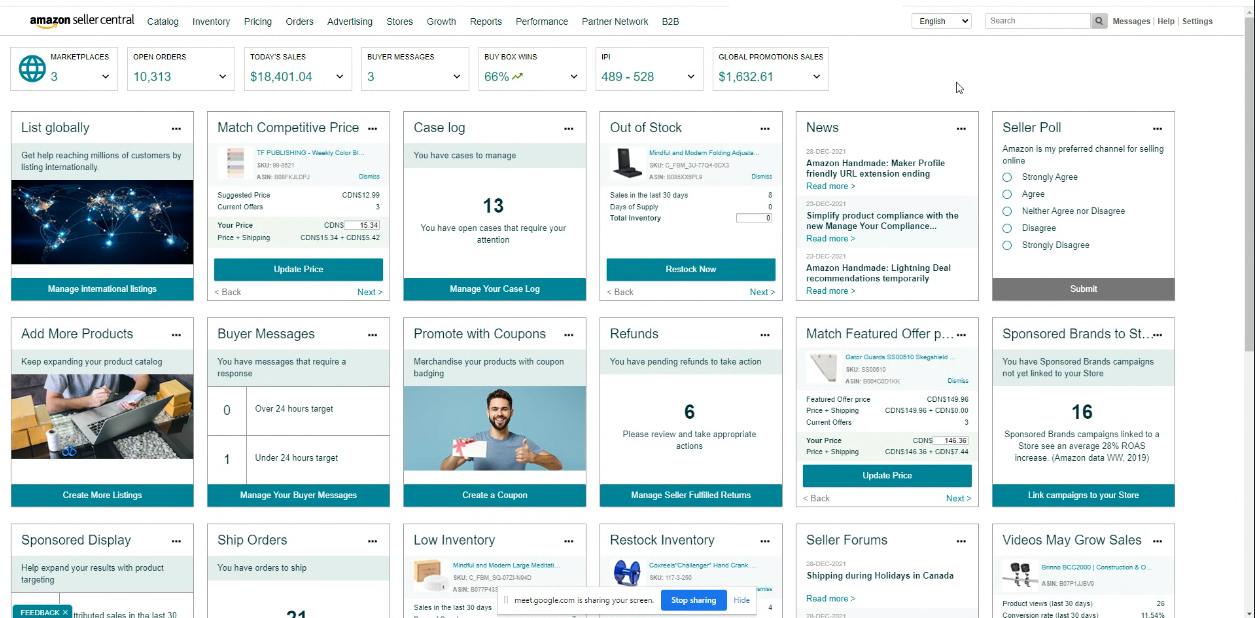1255x618 pixels.
Task: Select Strongly Agree poll option
Action: pos(1008,177)
